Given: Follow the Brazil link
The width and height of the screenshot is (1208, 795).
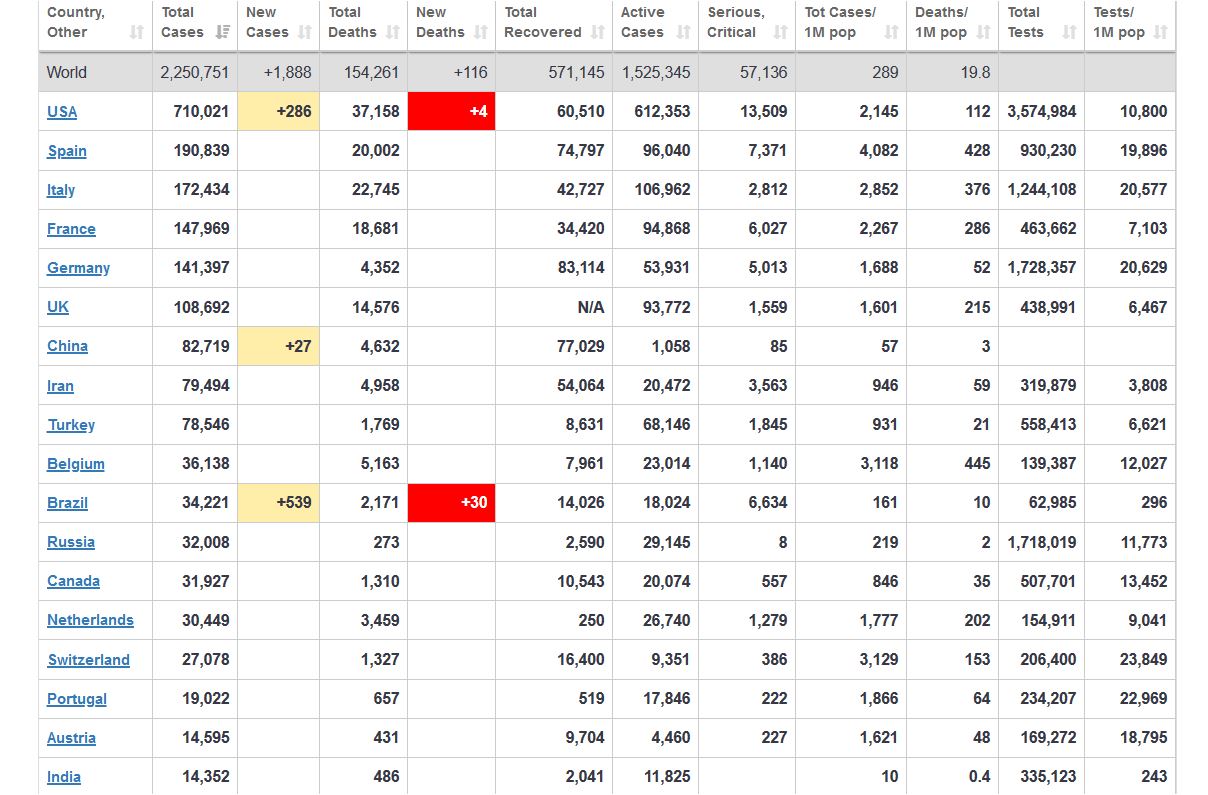Looking at the screenshot, I should (x=67, y=503).
